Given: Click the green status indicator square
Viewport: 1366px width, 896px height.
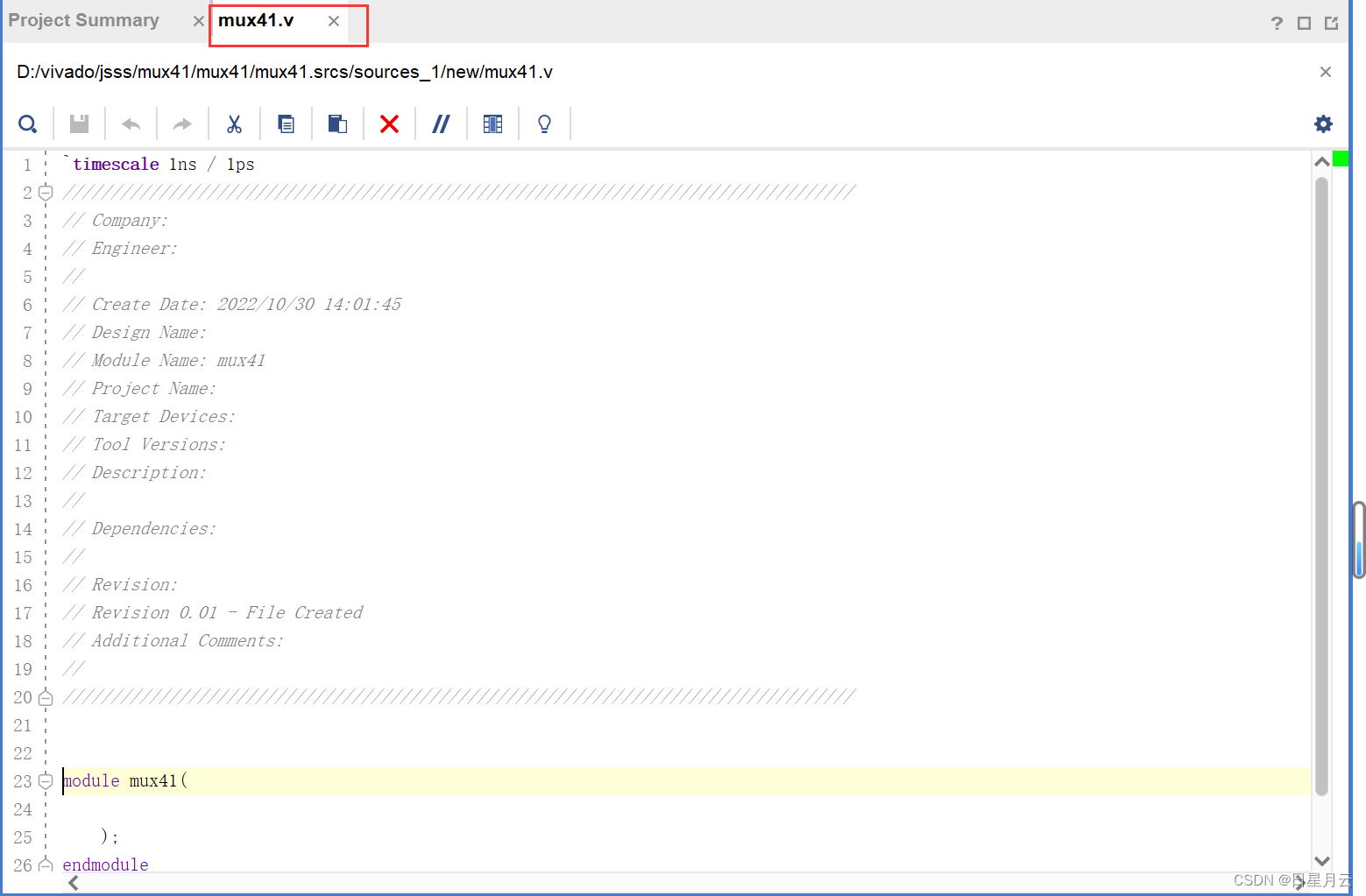Looking at the screenshot, I should [x=1341, y=159].
